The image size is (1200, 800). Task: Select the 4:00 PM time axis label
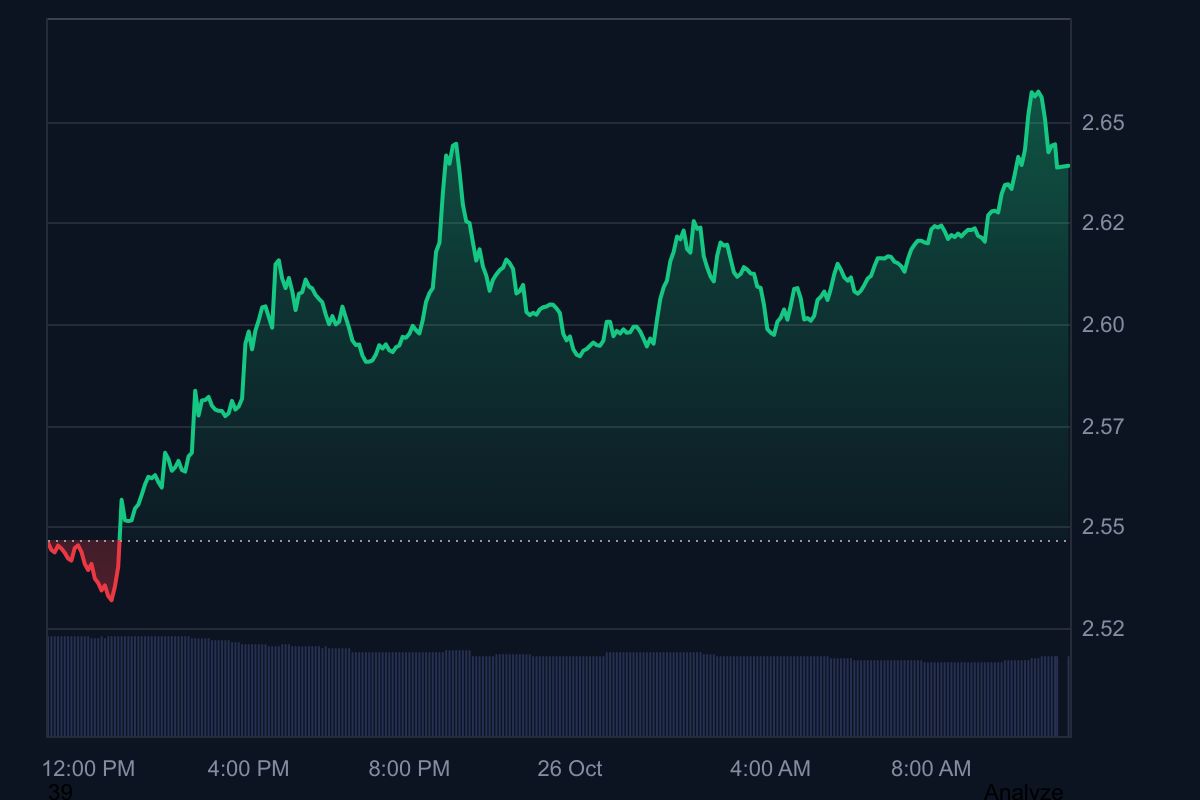coord(248,769)
